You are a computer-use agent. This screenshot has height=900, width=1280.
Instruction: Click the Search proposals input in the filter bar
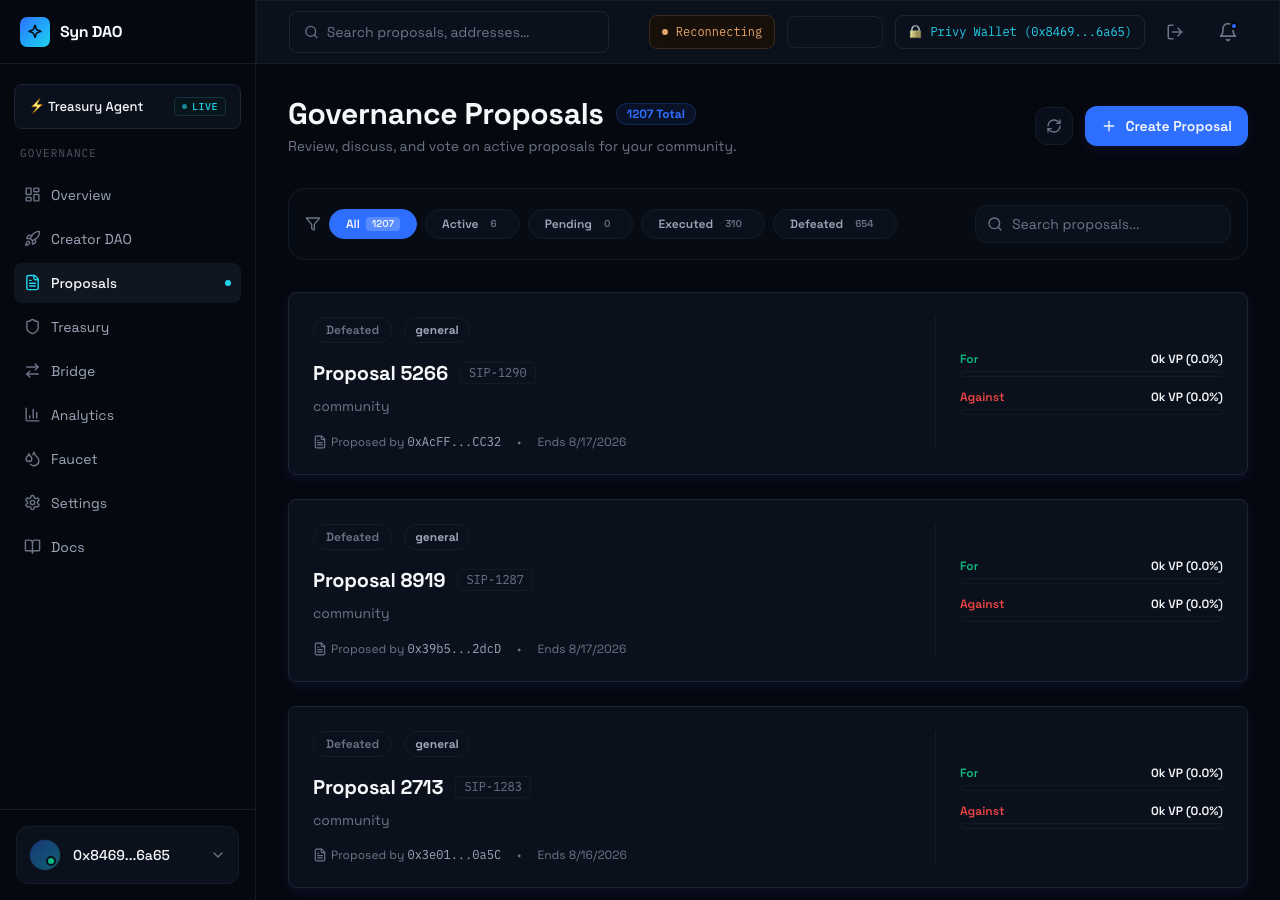[x=1103, y=224]
